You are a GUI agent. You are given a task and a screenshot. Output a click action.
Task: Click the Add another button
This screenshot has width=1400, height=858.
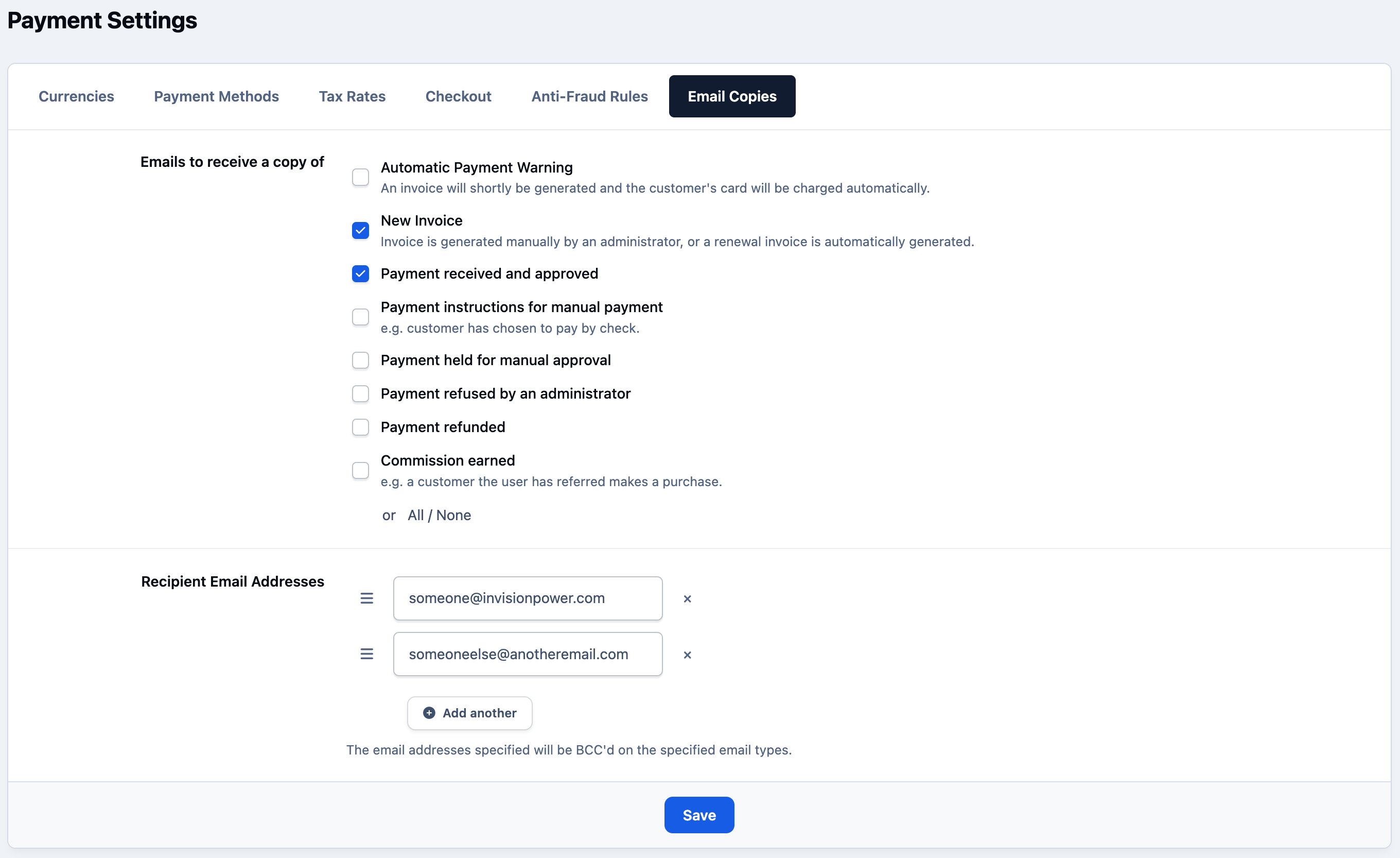pos(469,713)
